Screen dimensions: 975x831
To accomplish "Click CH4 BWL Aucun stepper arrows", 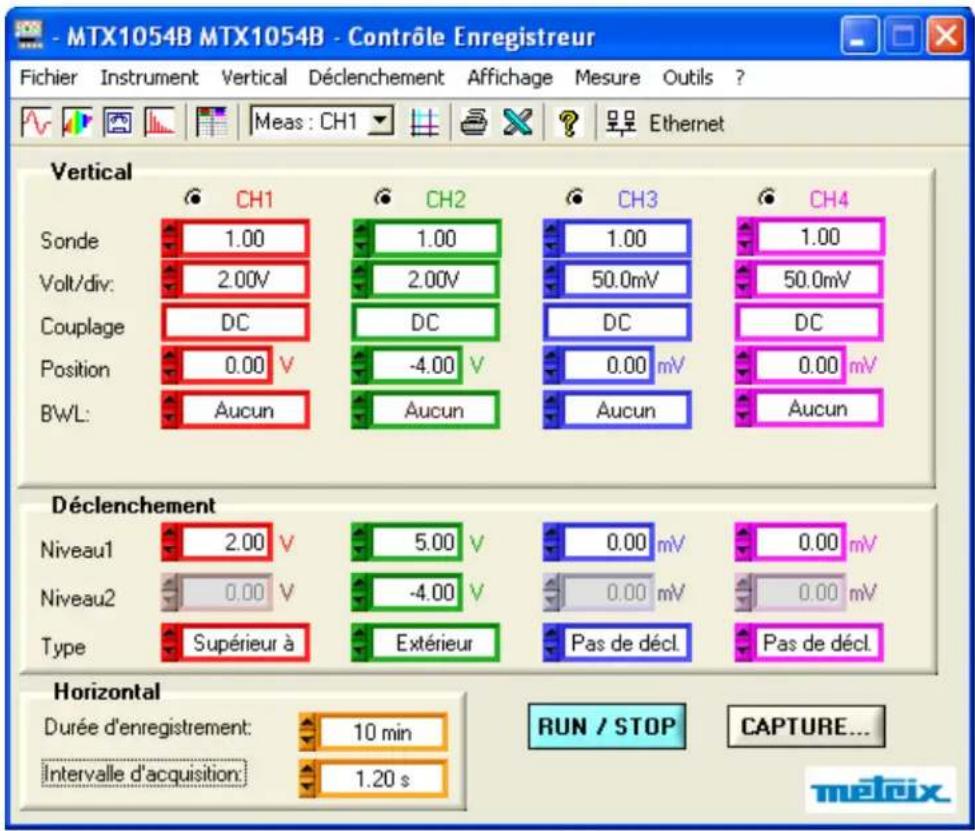I will tap(744, 409).
